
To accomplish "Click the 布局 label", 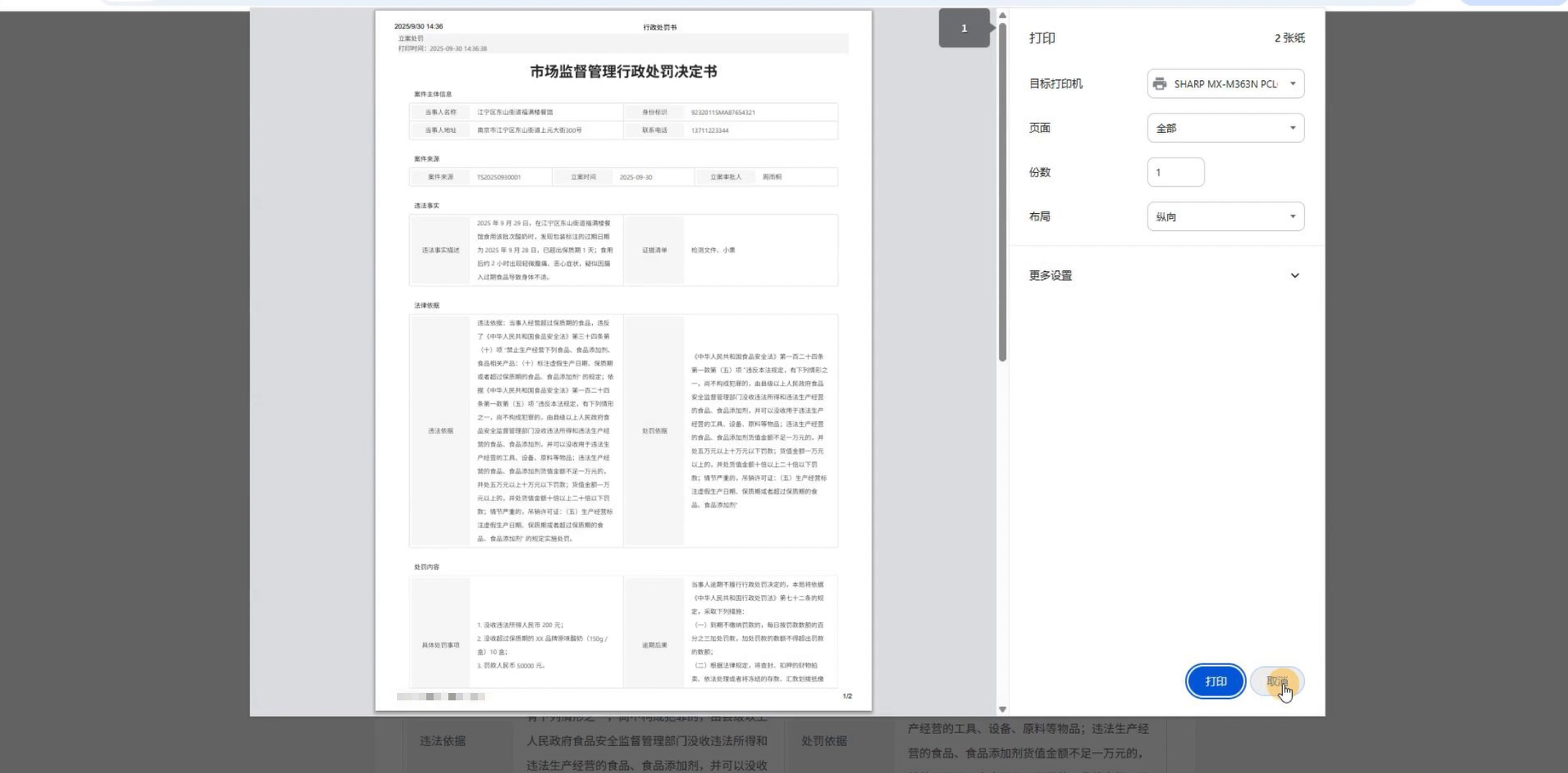I will [x=1040, y=216].
